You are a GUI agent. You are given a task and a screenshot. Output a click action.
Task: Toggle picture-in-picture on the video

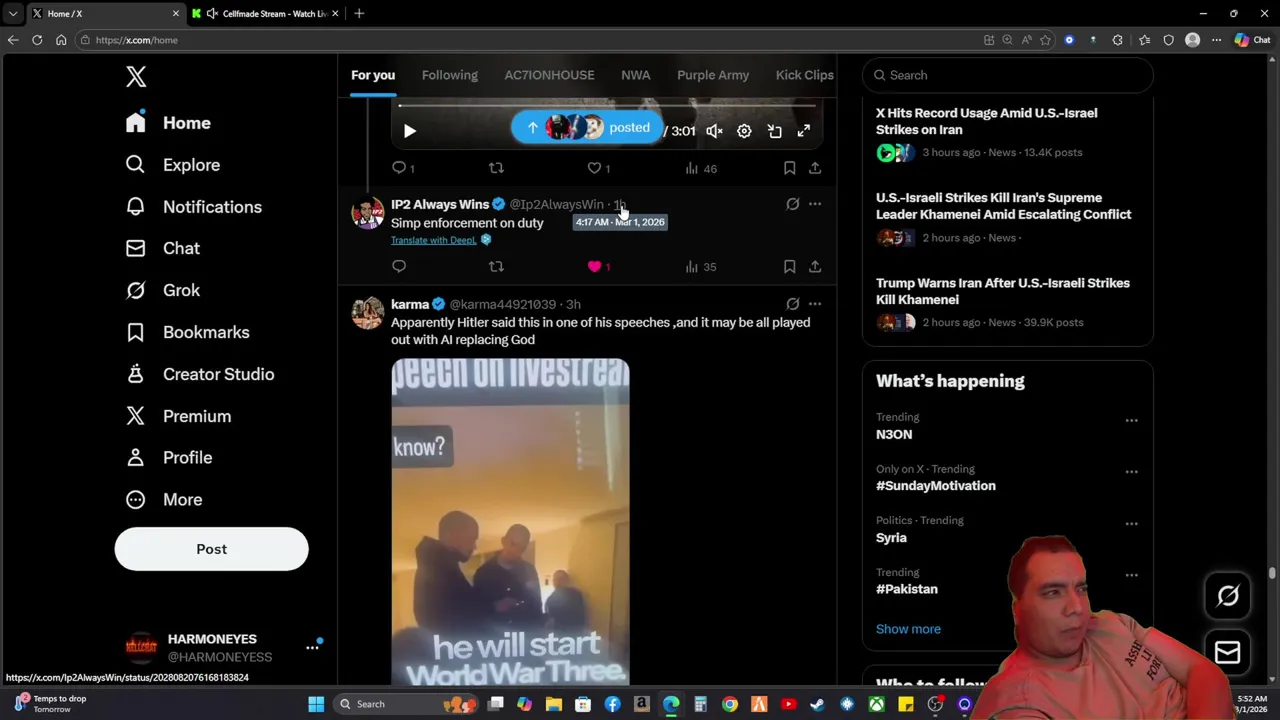coord(774,131)
